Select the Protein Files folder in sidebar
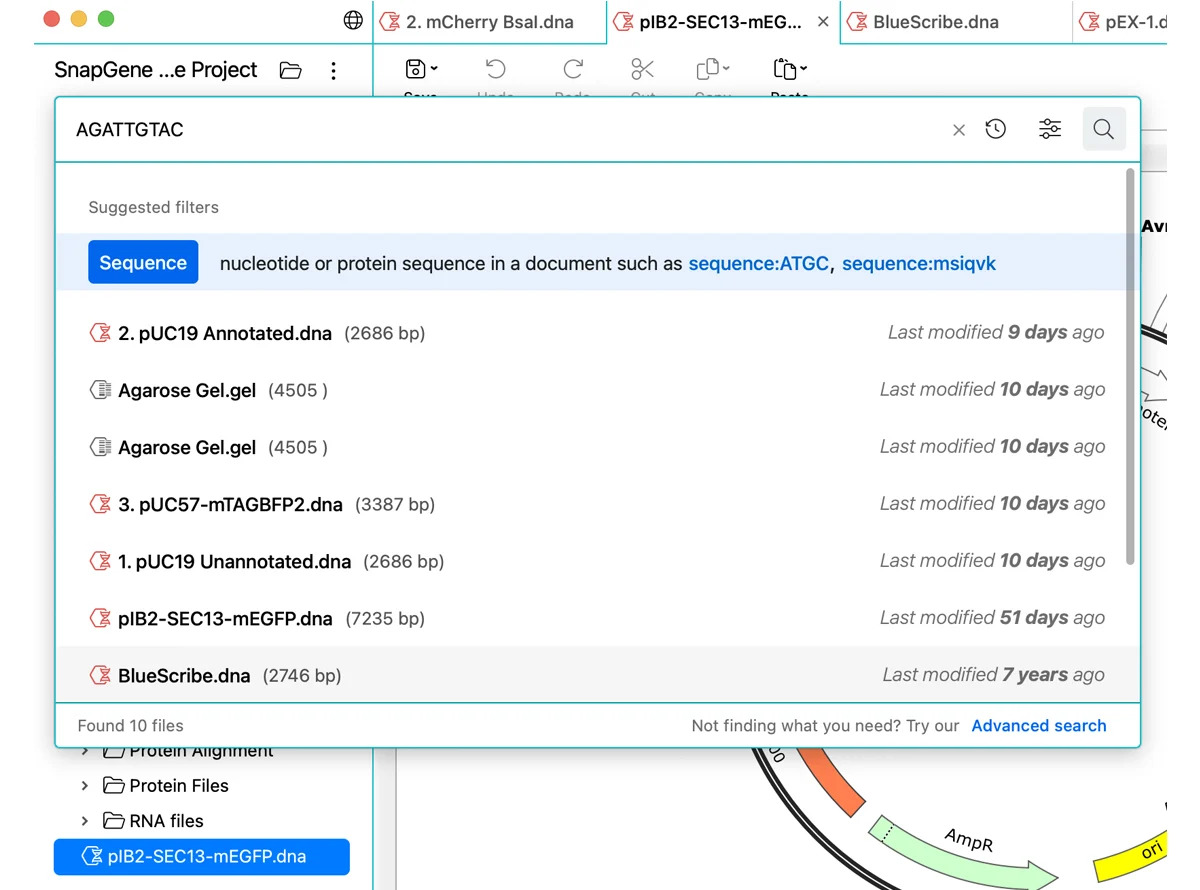This screenshot has height=890, width=1200. point(166,786)
